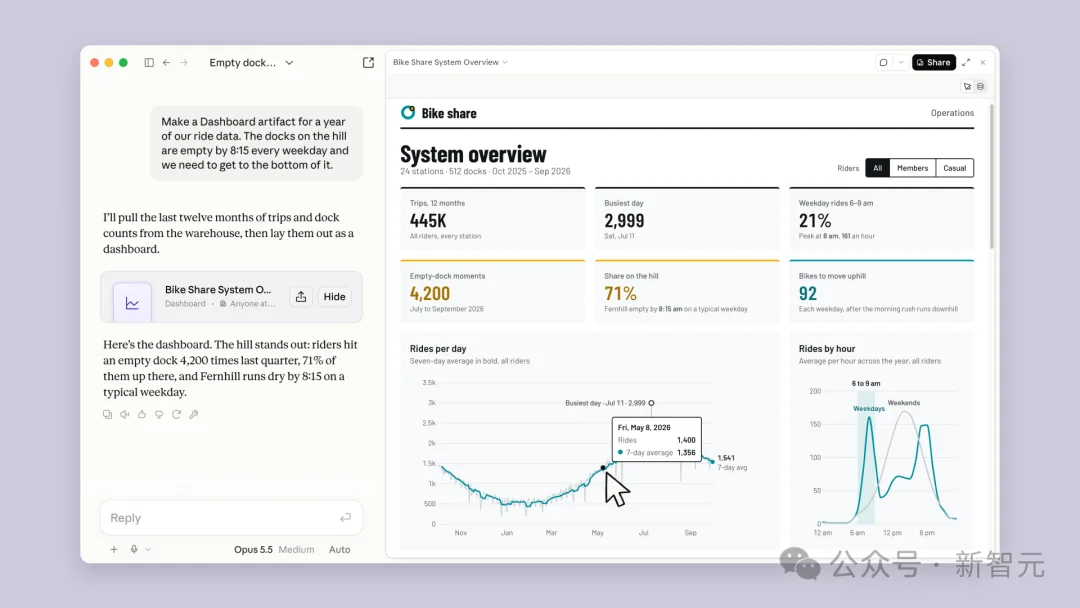This screenshot has width=1080, height=608.
Task: Expand artifact to fullscreen
Action: 966,63
